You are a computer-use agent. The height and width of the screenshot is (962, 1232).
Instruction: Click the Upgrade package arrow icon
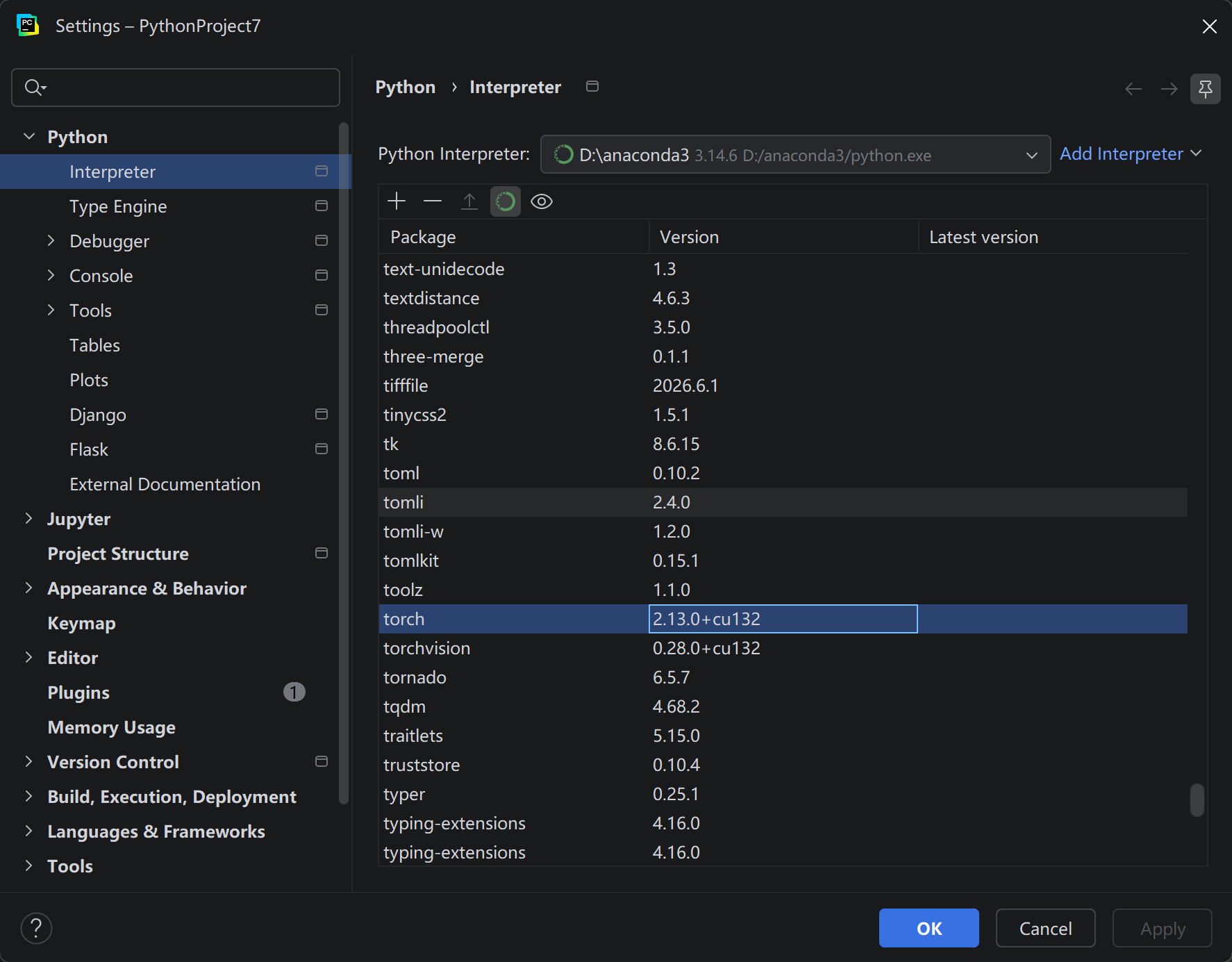pos(469,201)
